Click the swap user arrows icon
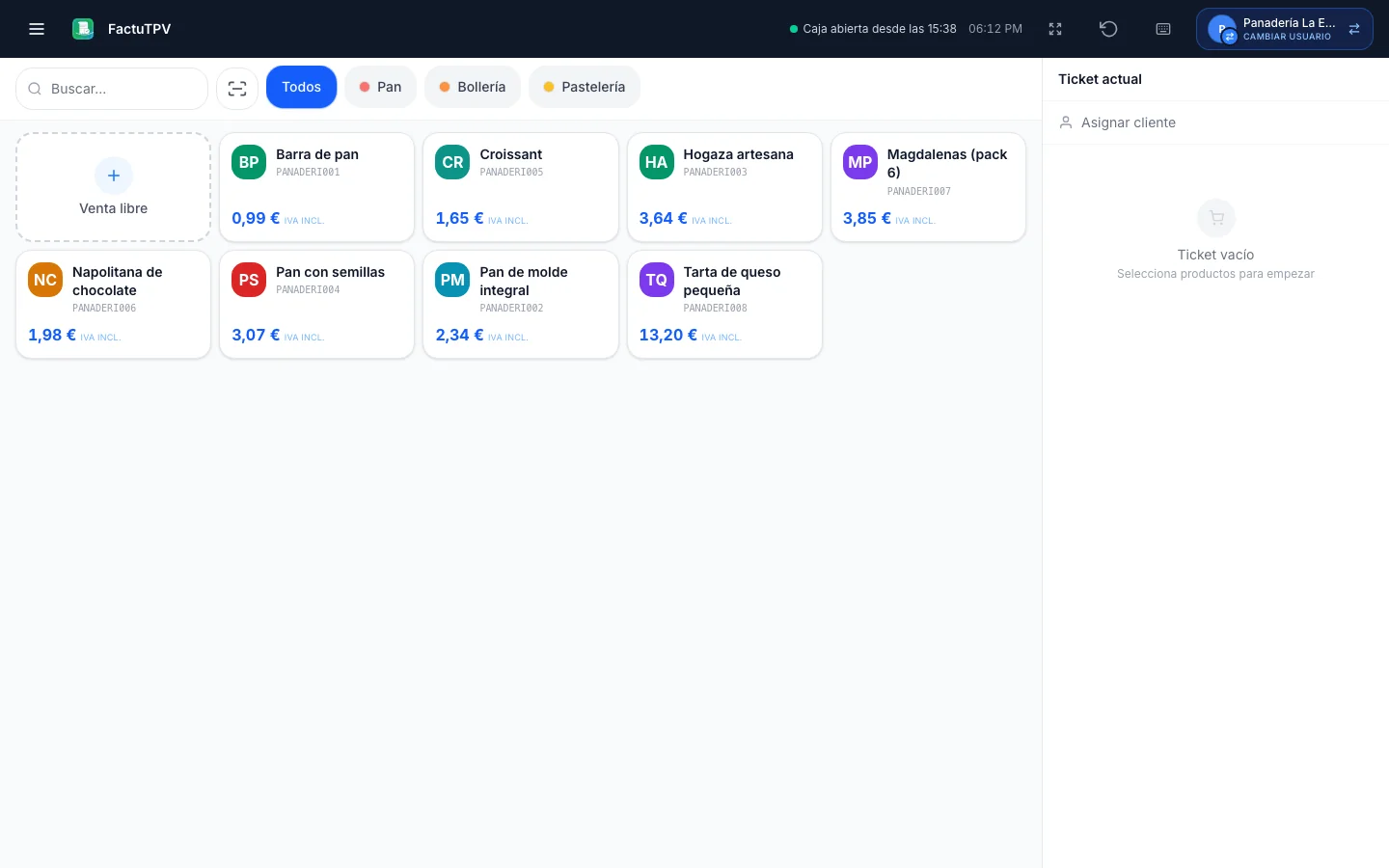The width and height of the screenshot is (1389, 868). (1354, 29)
